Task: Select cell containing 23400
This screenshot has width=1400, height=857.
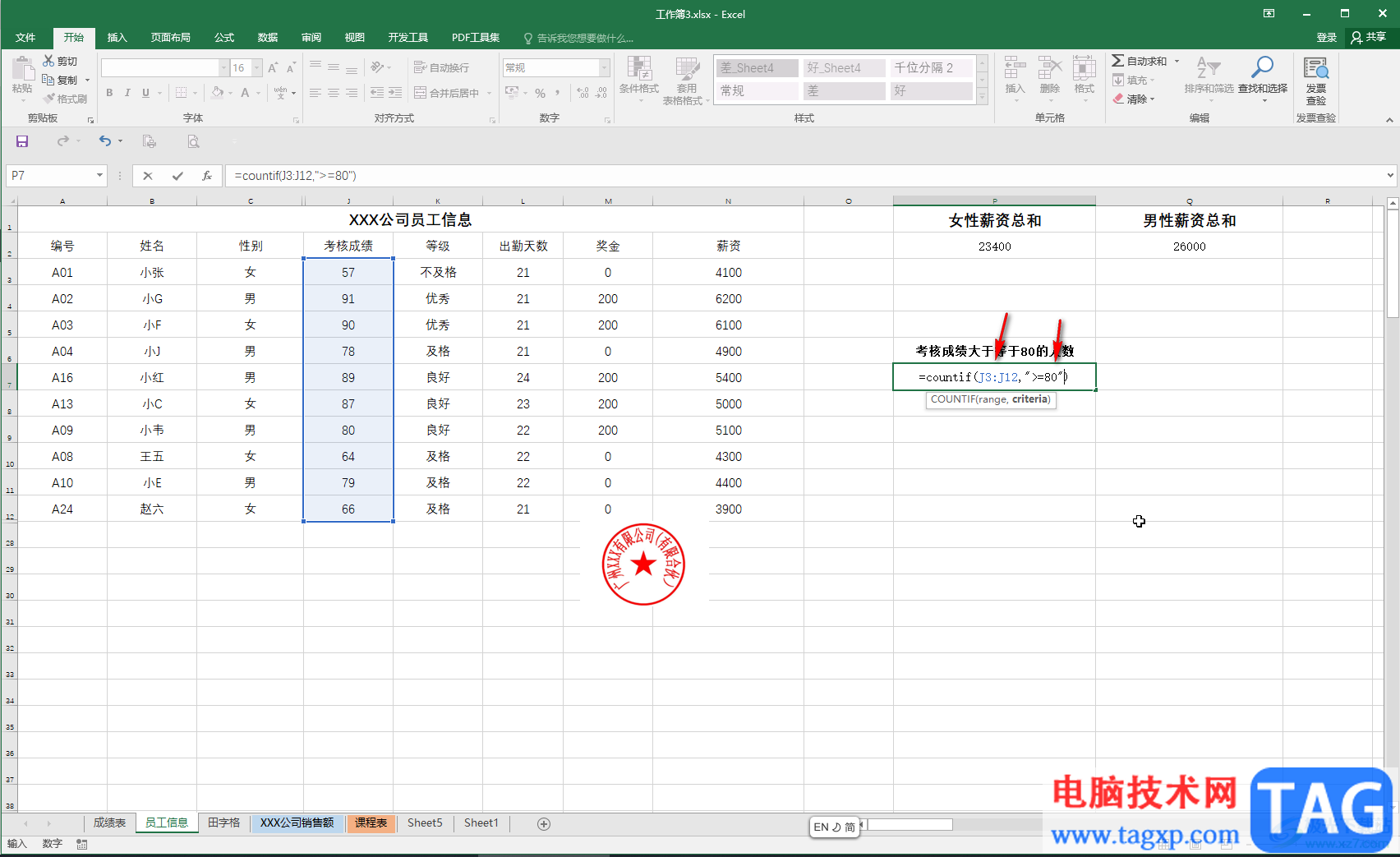Action: (994, 246)
